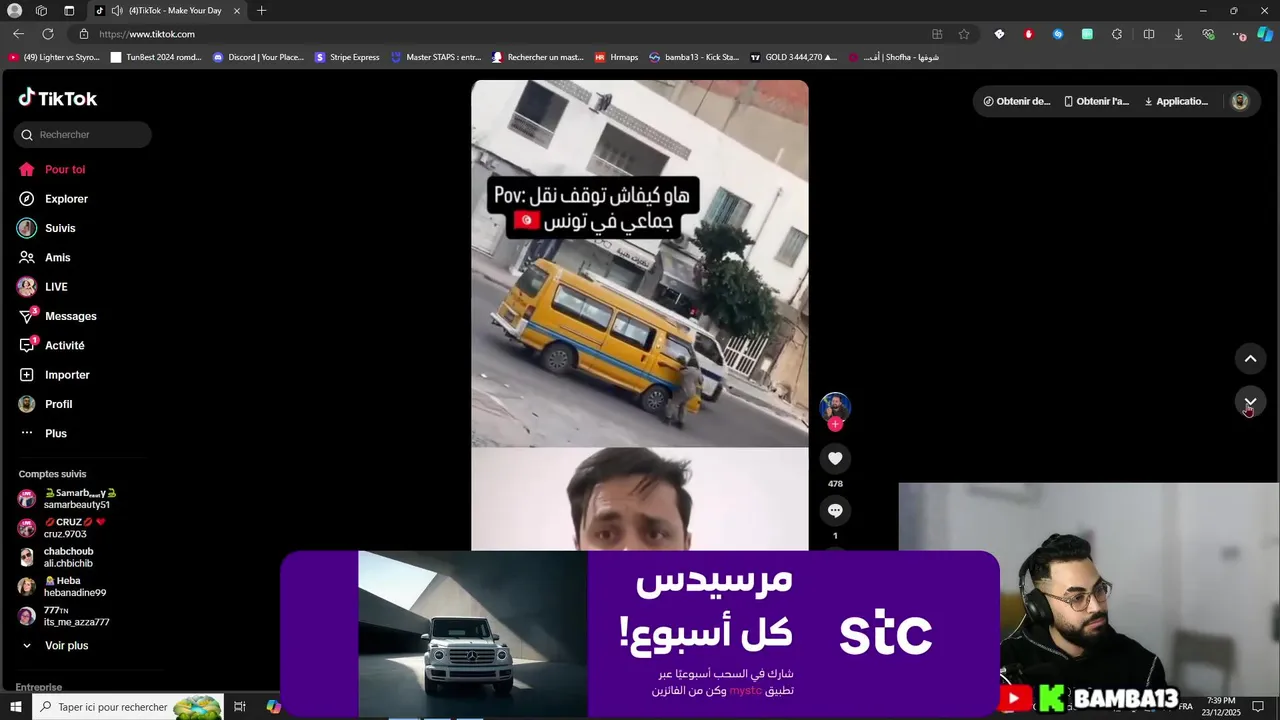Image resolution: width=1280 pixels, height=720 pixels.
Task: Open the Windows Start menu
Action: [x=16, y=707]
